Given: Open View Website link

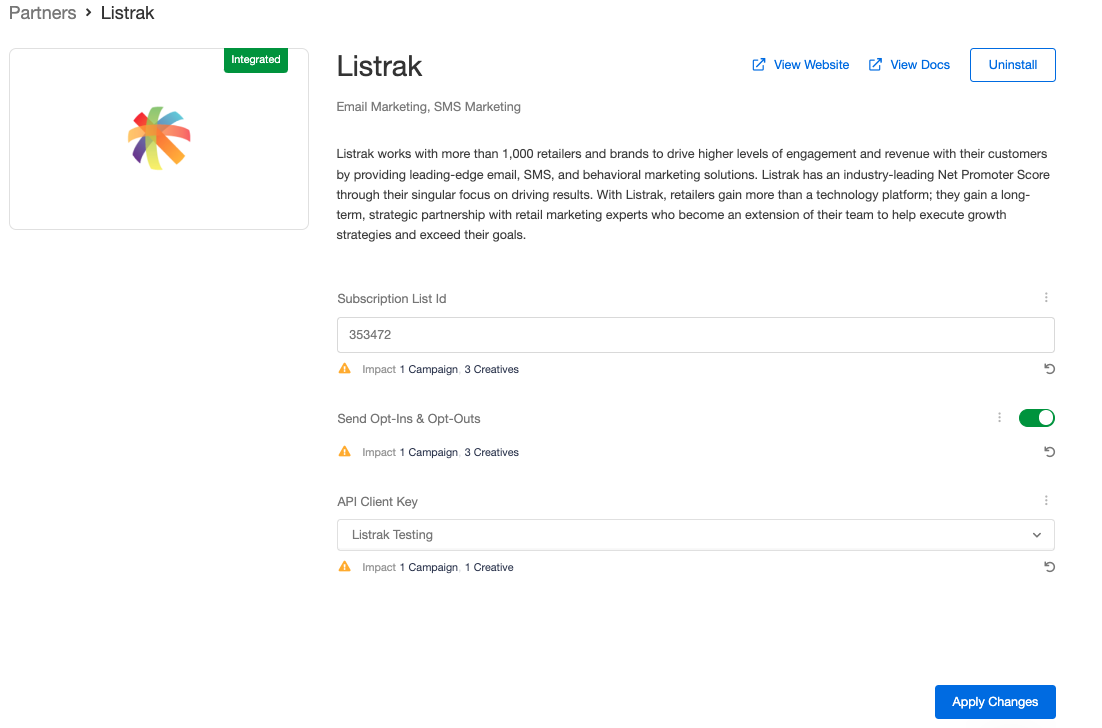Looking at the screenshot, I should coord(811,65).
